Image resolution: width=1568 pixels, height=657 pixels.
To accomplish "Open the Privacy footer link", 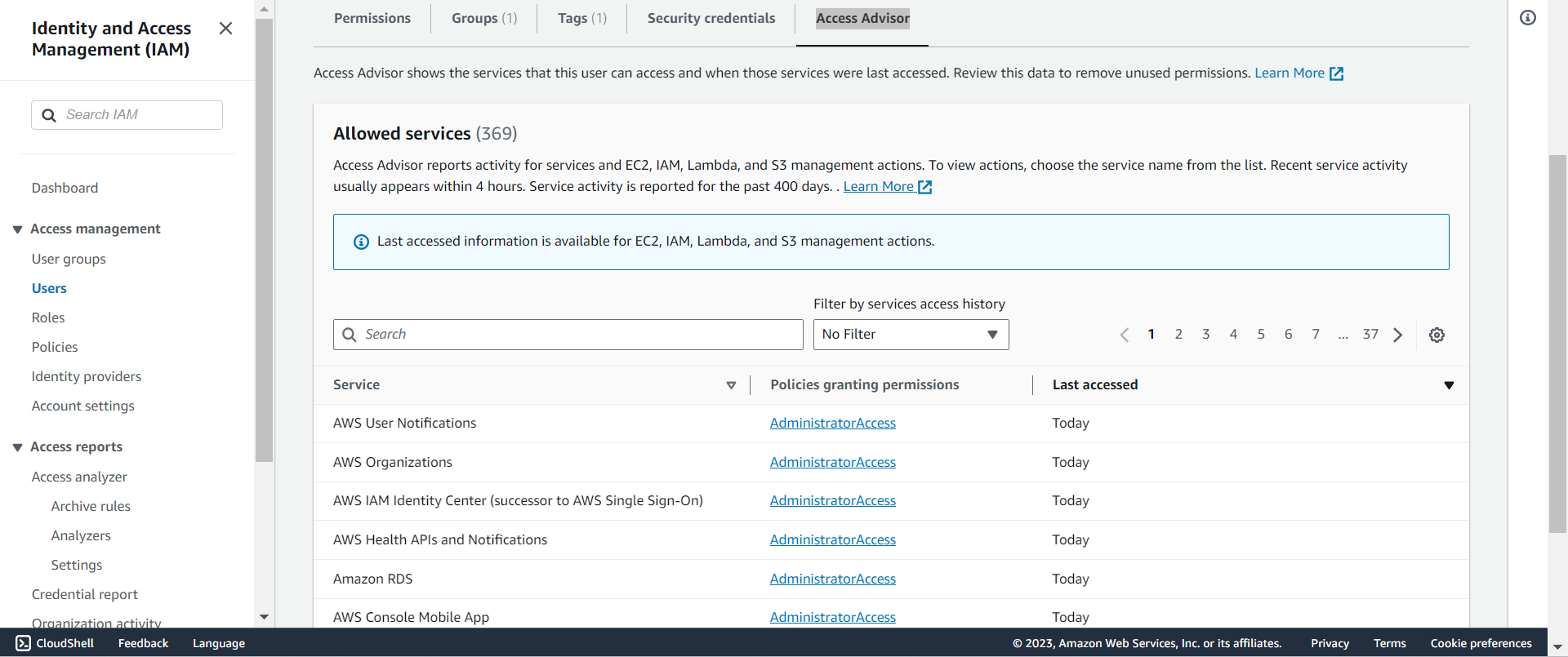I will click(x=1330, y=643).
